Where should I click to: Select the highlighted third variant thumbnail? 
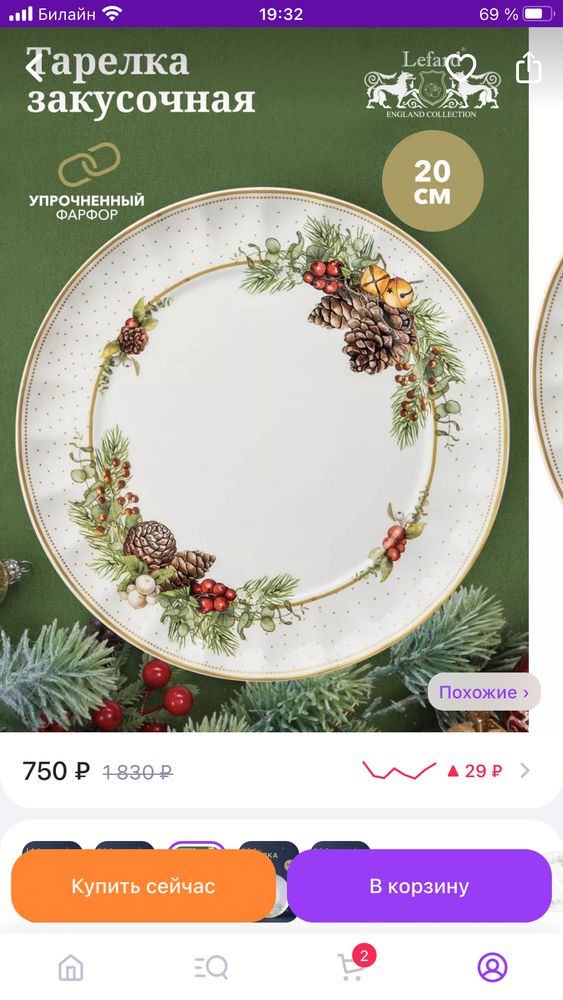click(196, 846)
